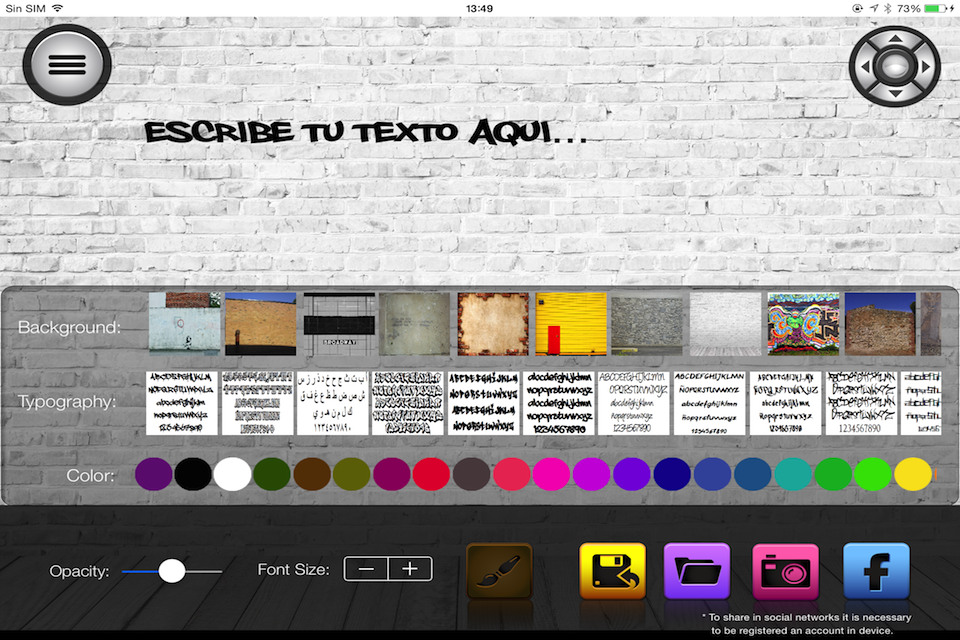960x640 pixels.
Task: Increase font size with plus button
Action: [410, 569]
